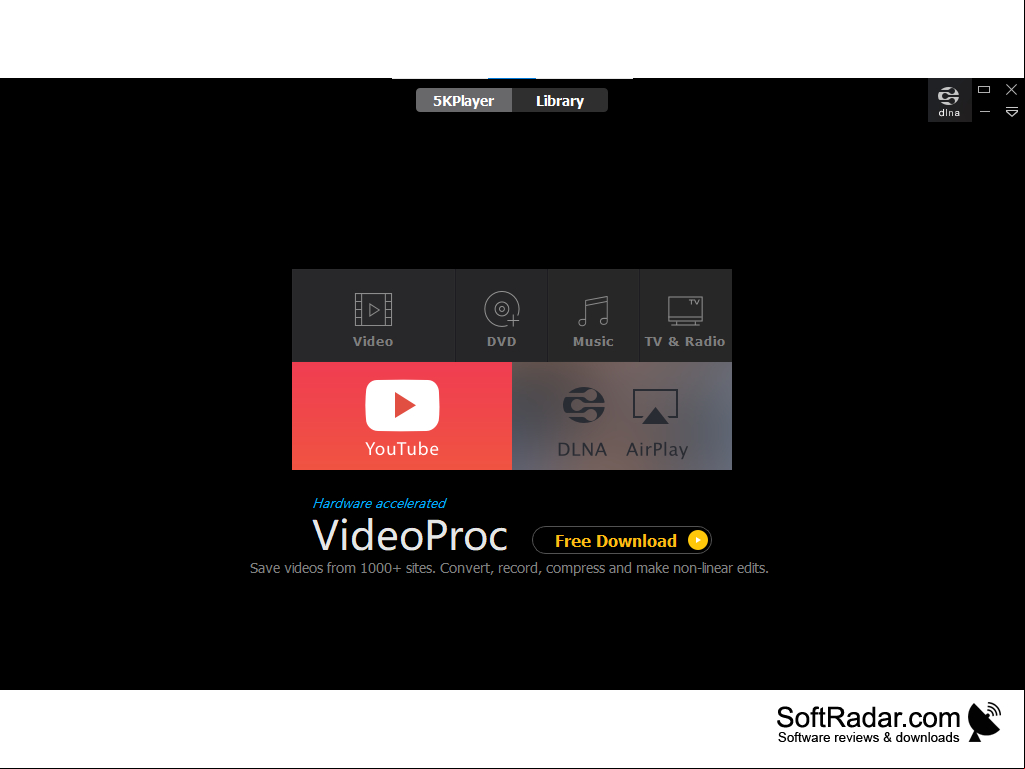
Task: Switch to the Library tab
Action: (x=560, y=101)
